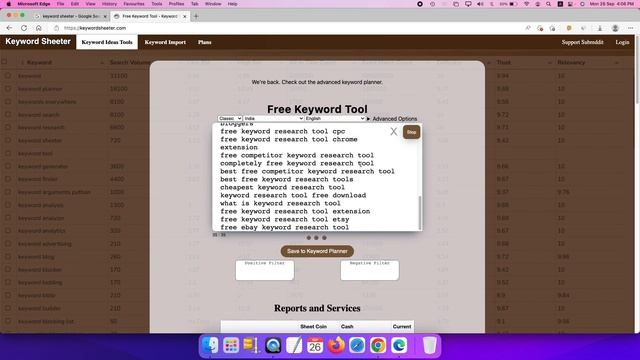The height and width of the screenshot is (360, 640).
Task: Open the India country dropdown
Action: (x=273, y=118)
